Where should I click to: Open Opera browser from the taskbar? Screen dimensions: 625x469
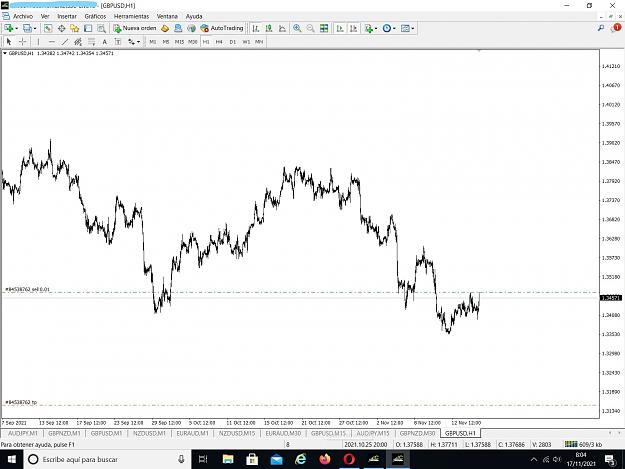pyautogui.click(x=349, y=459)
